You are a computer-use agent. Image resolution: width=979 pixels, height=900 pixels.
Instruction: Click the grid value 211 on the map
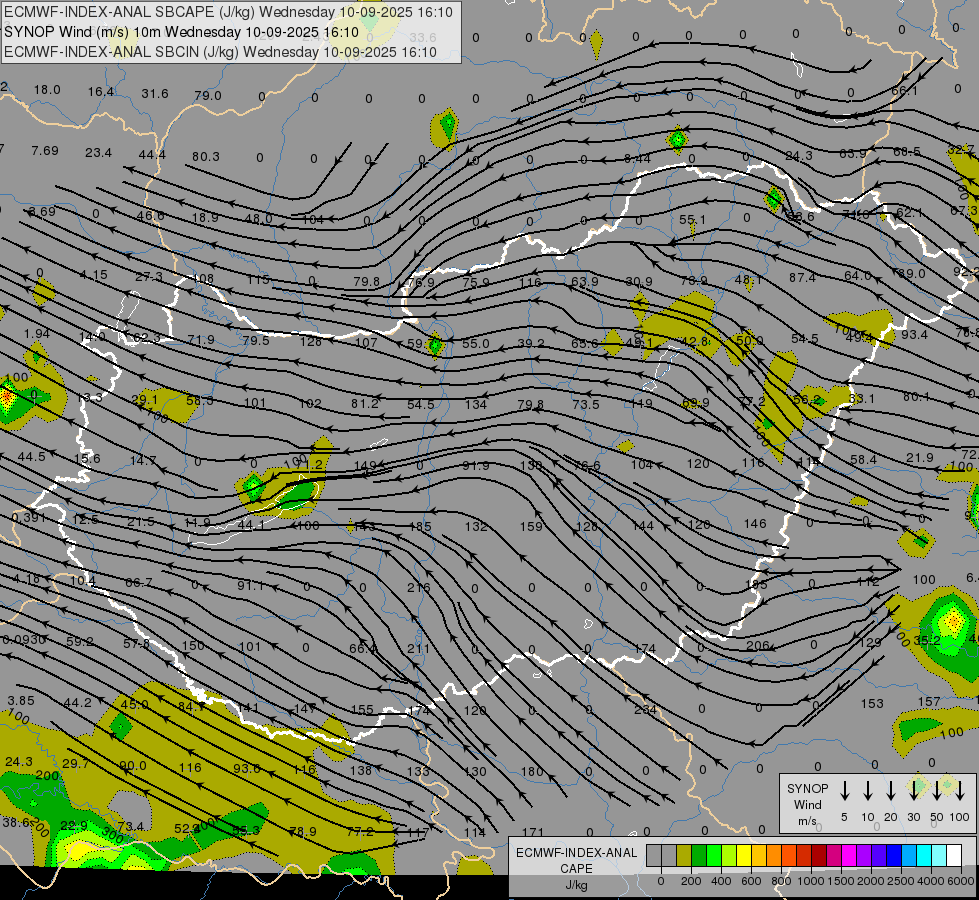coord(418,649)
